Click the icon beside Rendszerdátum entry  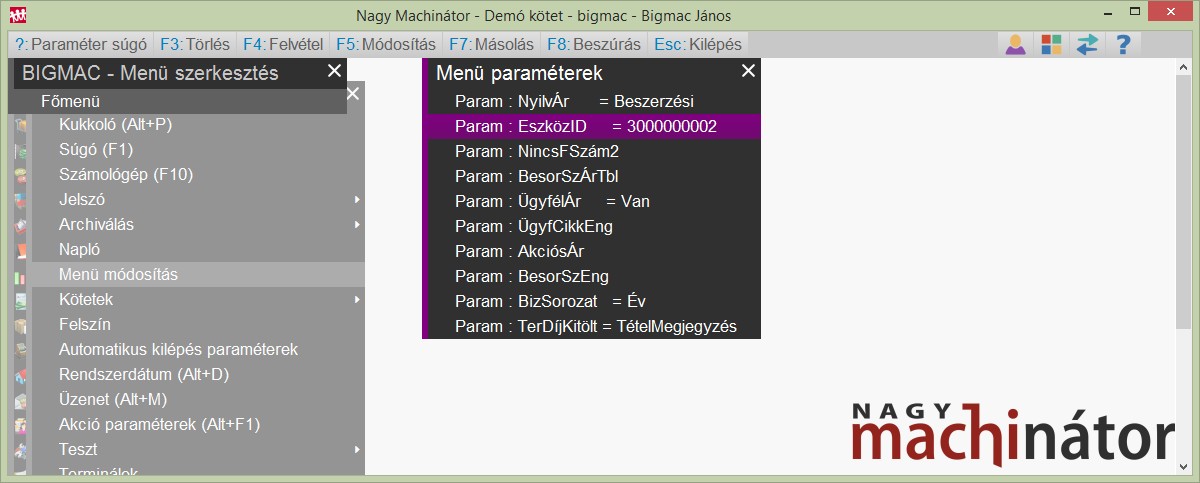tap(22, 374)
